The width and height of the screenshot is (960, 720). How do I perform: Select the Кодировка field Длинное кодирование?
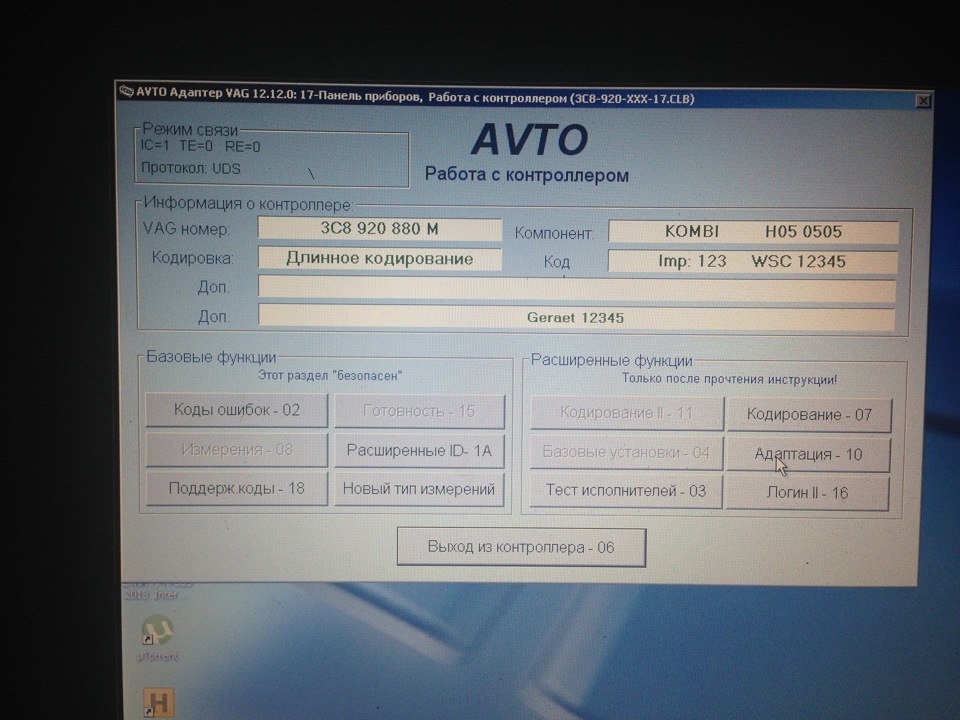tap(380, 258)
